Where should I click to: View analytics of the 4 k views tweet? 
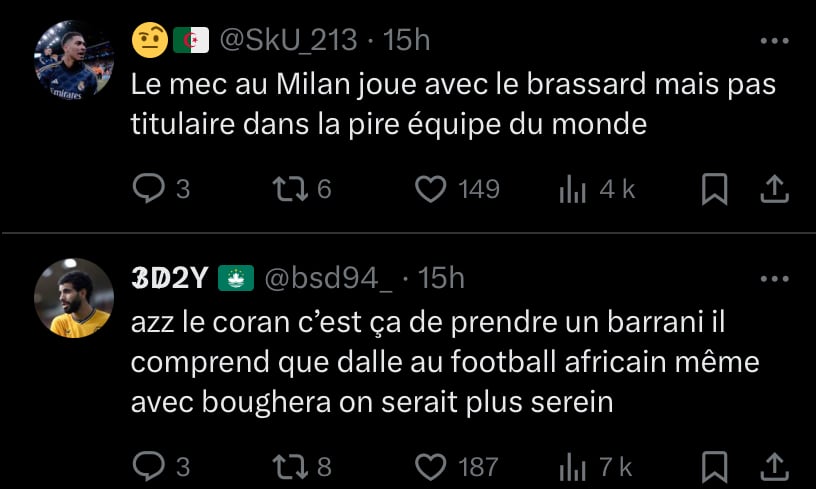pos(573,189)
